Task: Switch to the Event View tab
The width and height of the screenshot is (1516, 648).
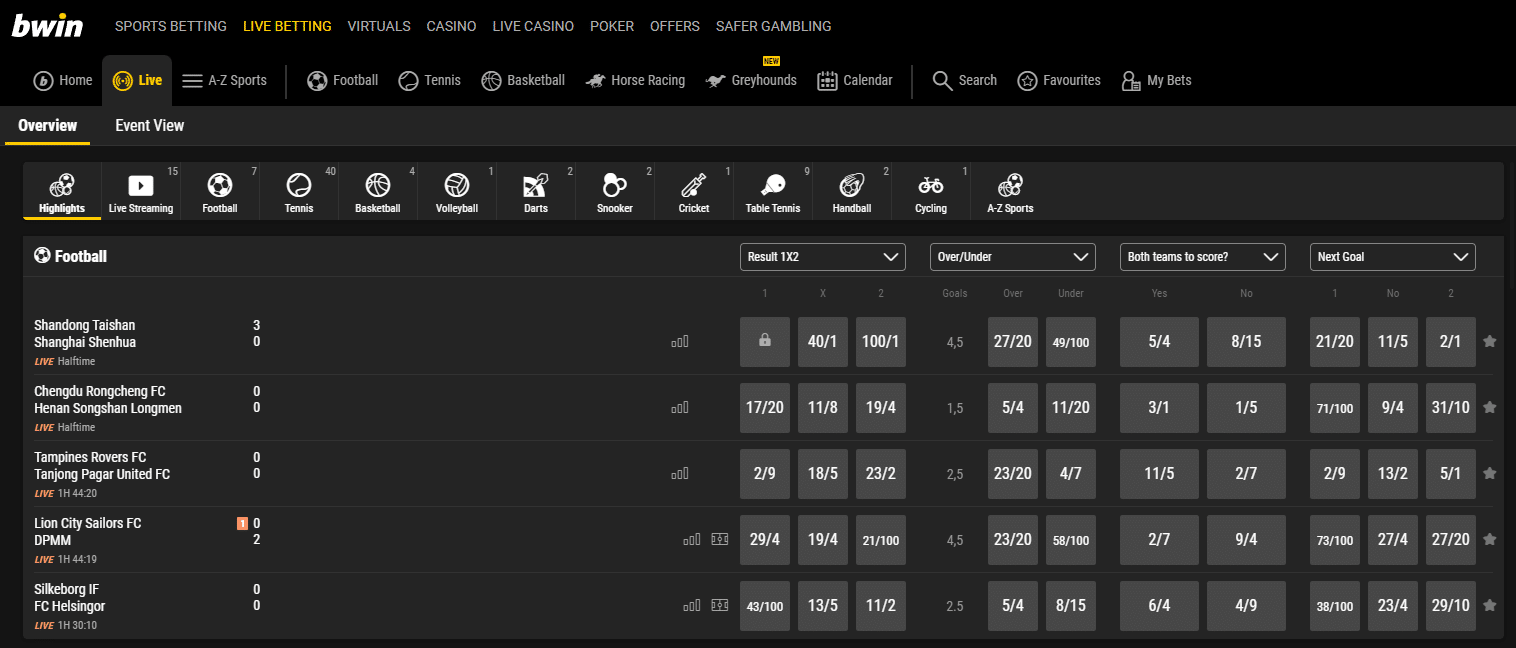Action: 149,125
